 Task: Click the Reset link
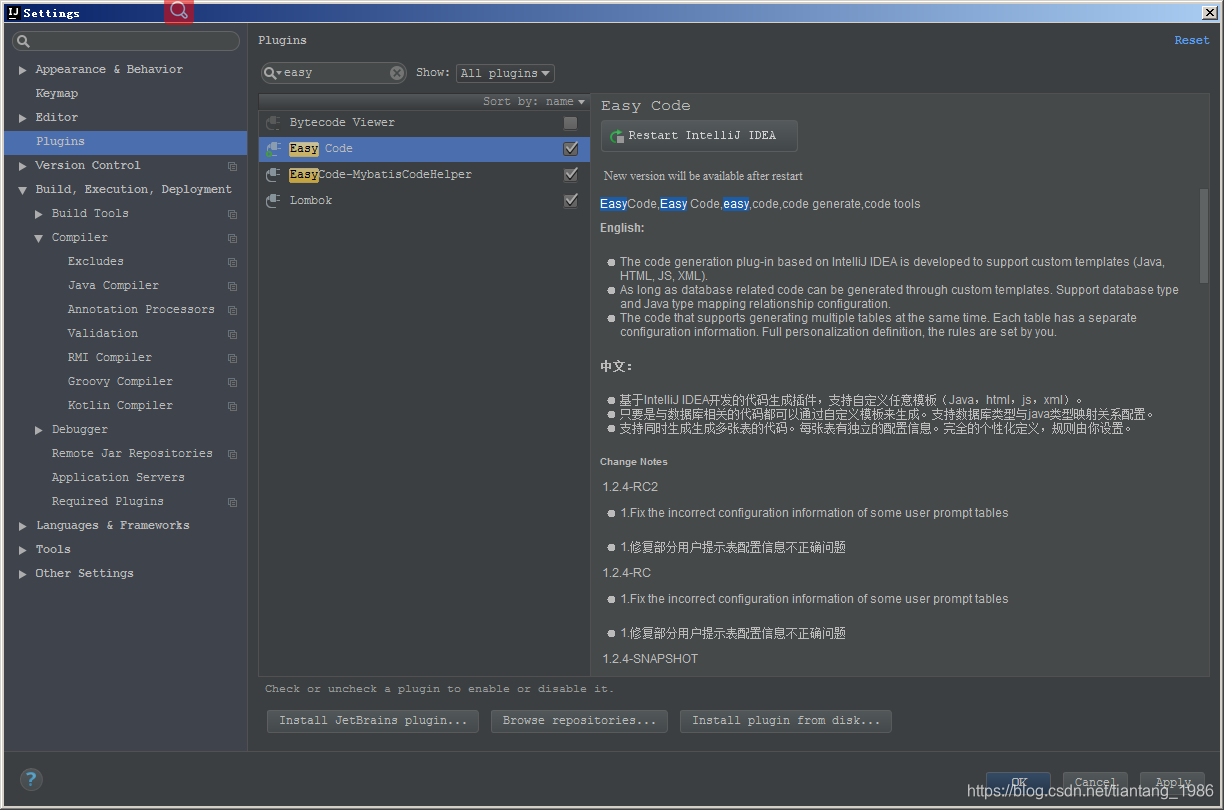tap(1192, 41)
